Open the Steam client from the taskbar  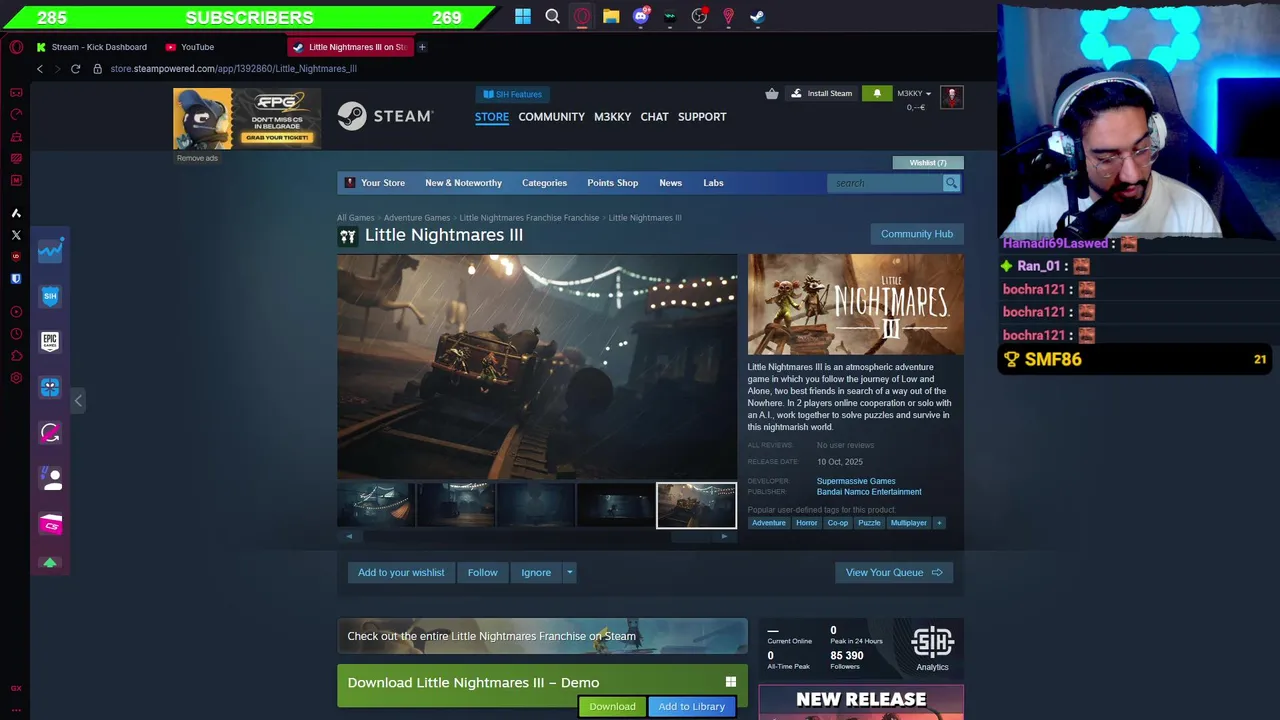coord(758,16)
